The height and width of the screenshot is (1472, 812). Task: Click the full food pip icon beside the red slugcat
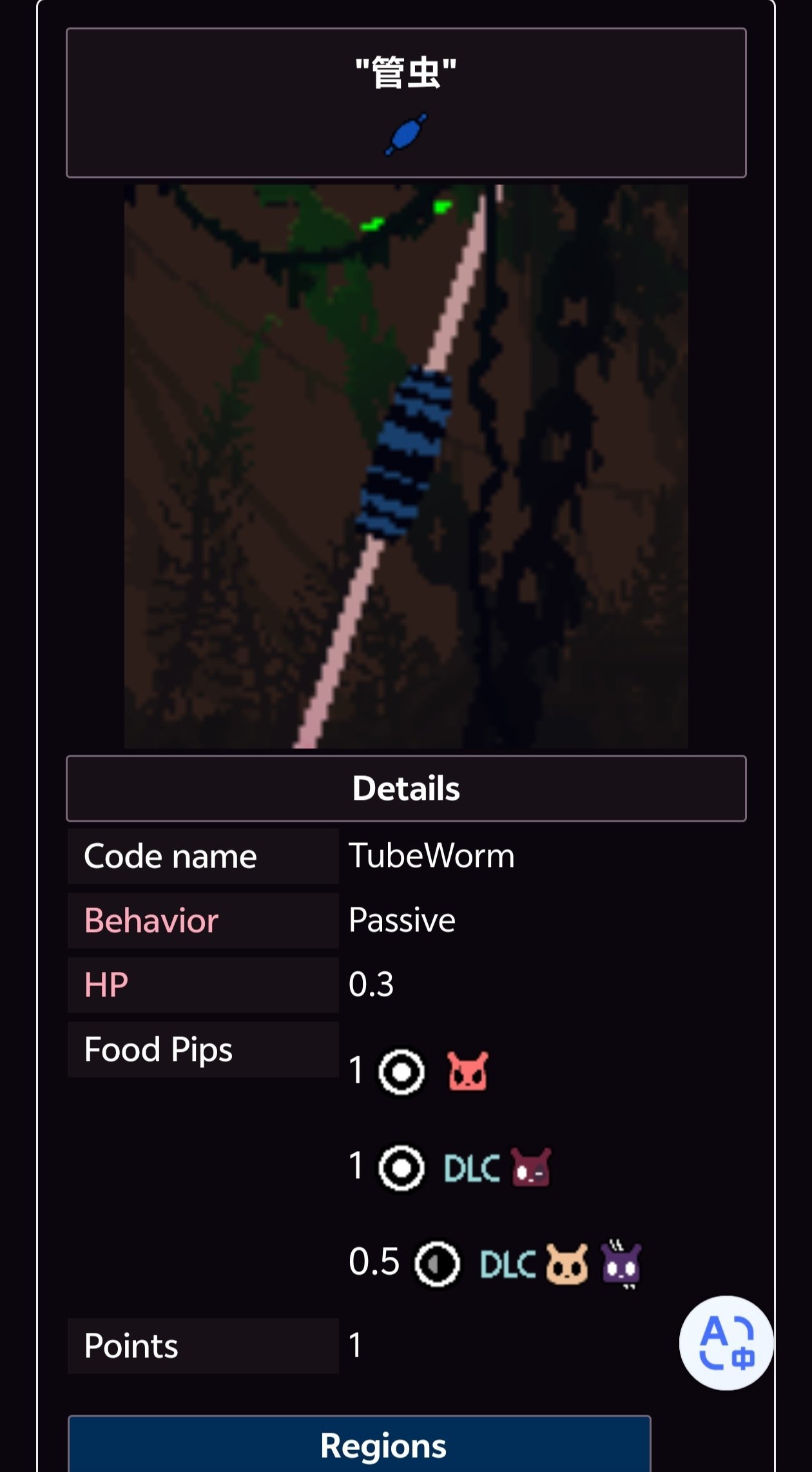[401, 1072]
